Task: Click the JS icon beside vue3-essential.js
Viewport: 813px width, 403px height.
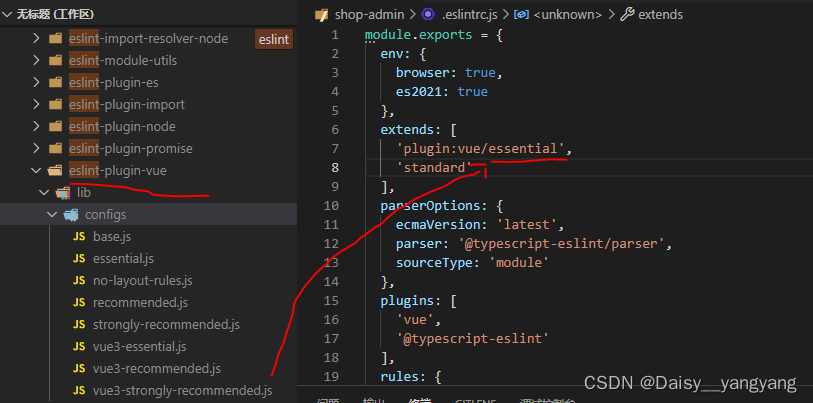Action: click(79, 347)
